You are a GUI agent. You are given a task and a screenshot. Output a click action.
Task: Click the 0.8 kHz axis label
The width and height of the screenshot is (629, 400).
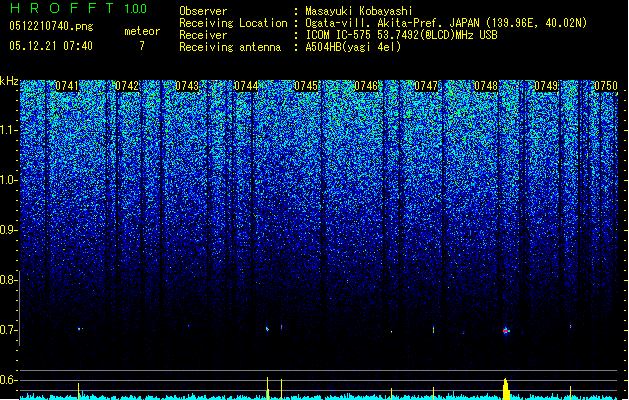[x=8, y=280]
